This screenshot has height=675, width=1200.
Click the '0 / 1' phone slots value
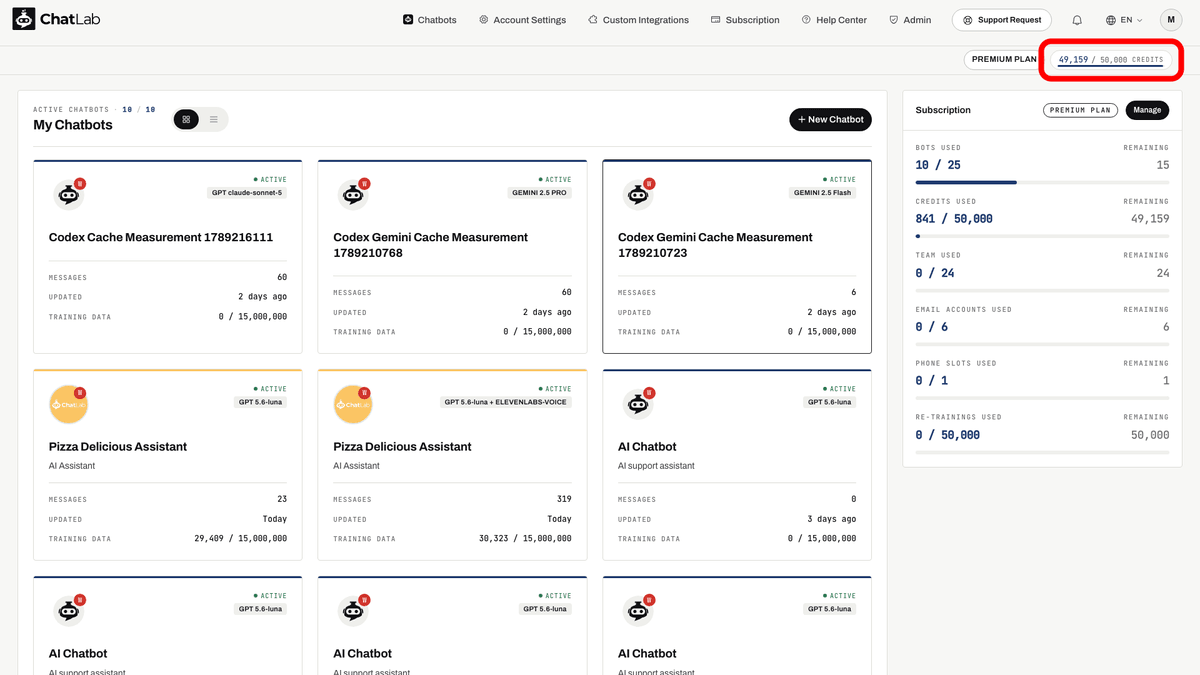(x=932, y=381)
